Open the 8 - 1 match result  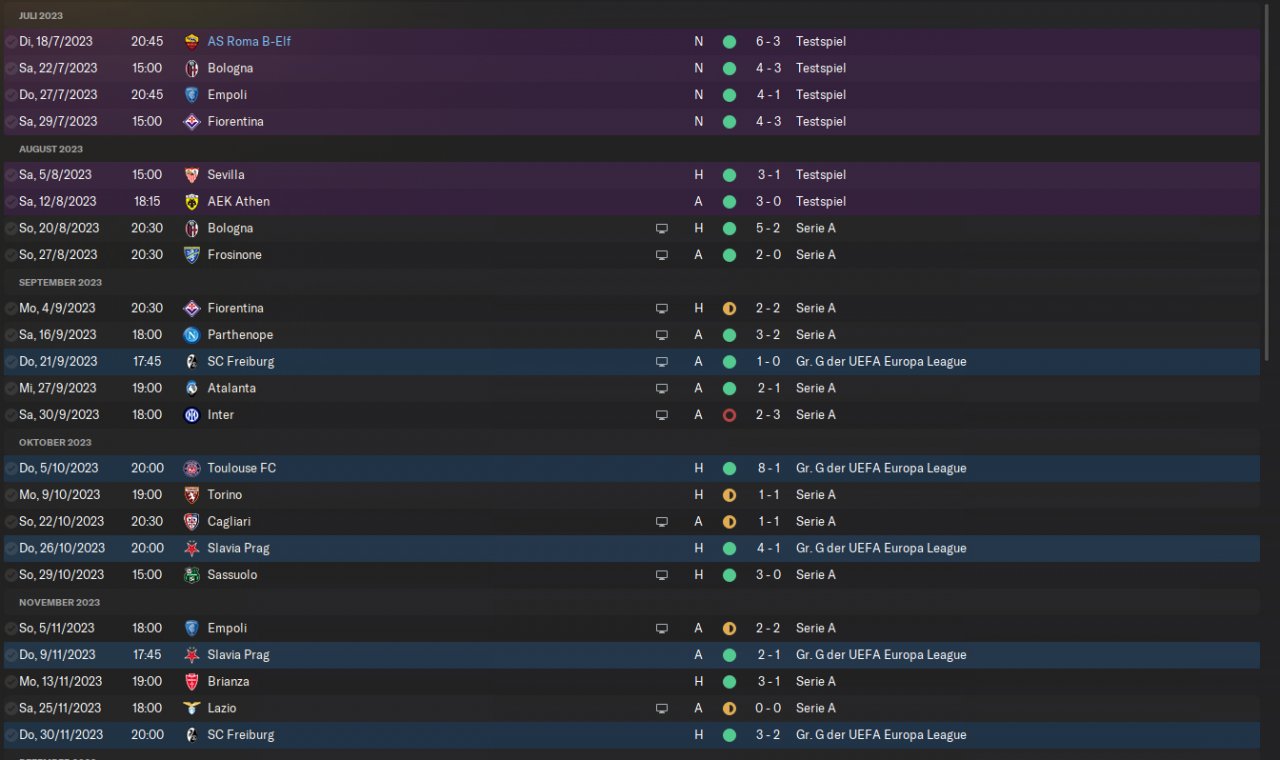[768, 468]
